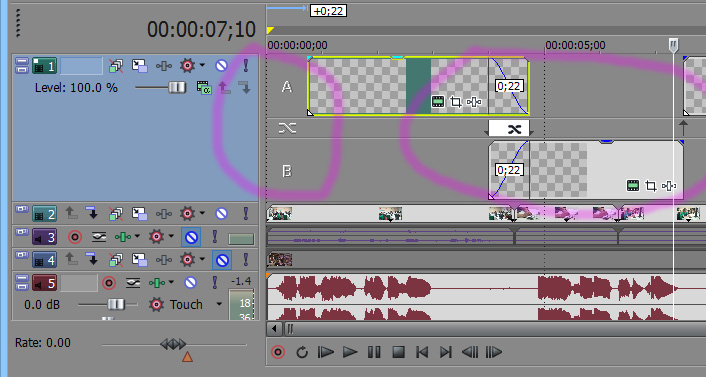Open Event FX on clip A
The width and height of the screenshot is (706, 377).
[x=474, y=102]
